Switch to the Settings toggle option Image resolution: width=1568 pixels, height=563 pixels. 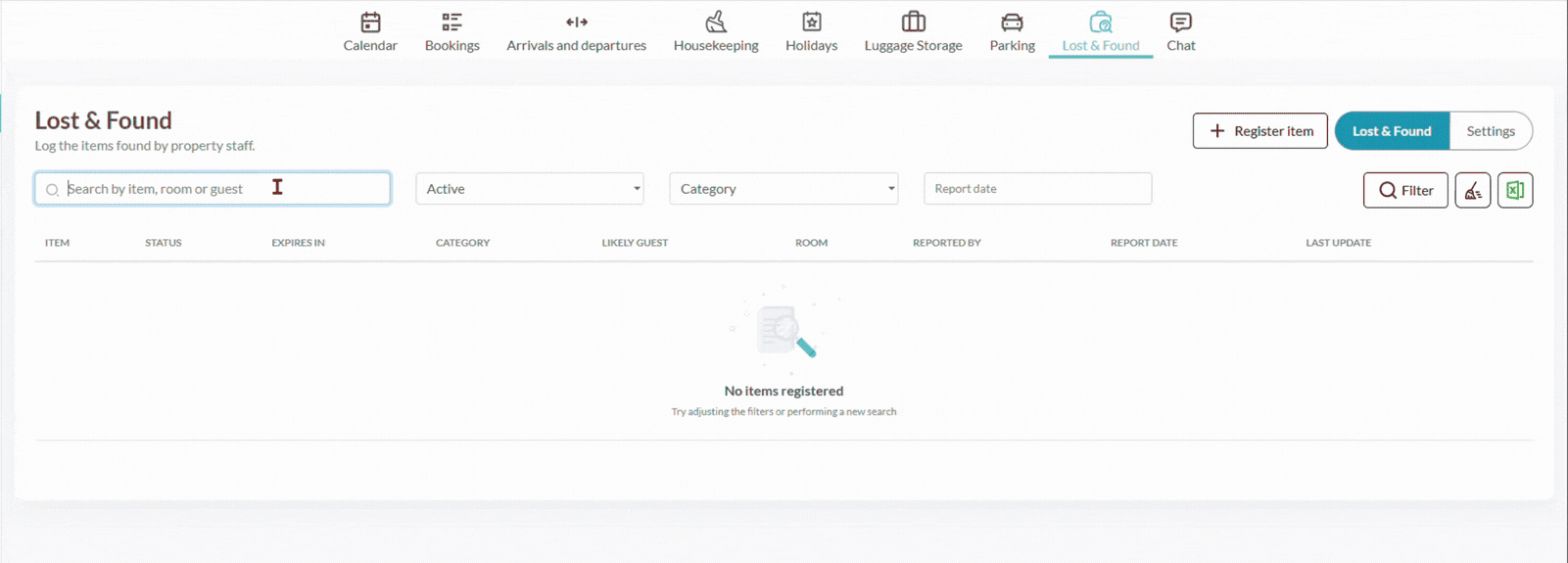click(1491, 131)
